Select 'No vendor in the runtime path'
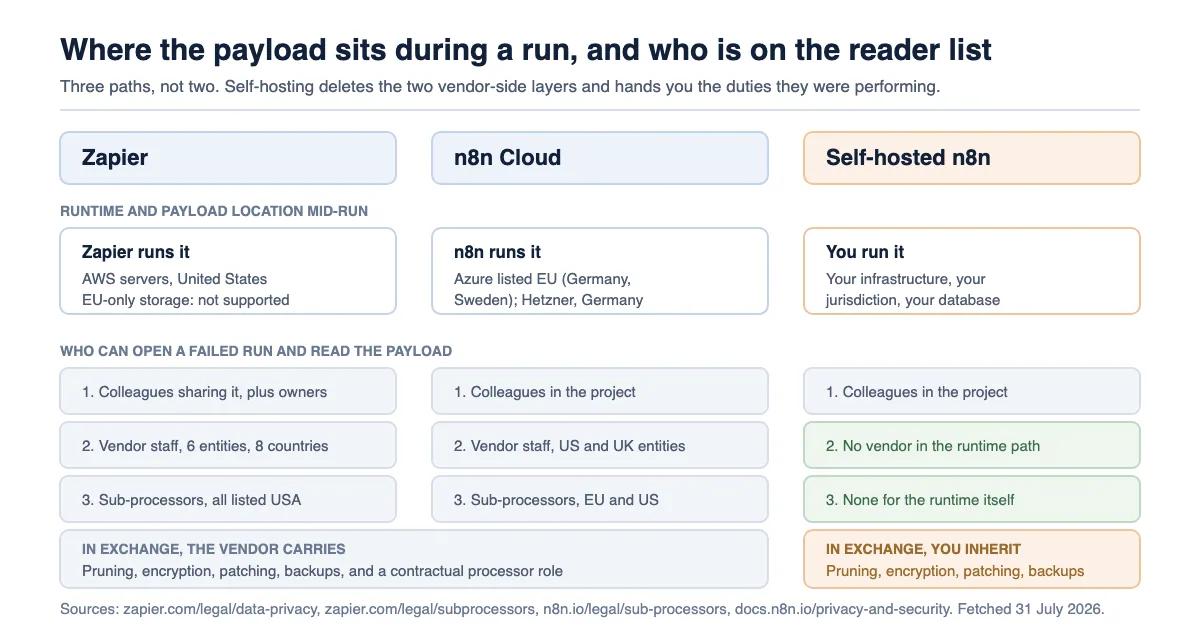Screen dimensions: 1200x630 [972, 445]
